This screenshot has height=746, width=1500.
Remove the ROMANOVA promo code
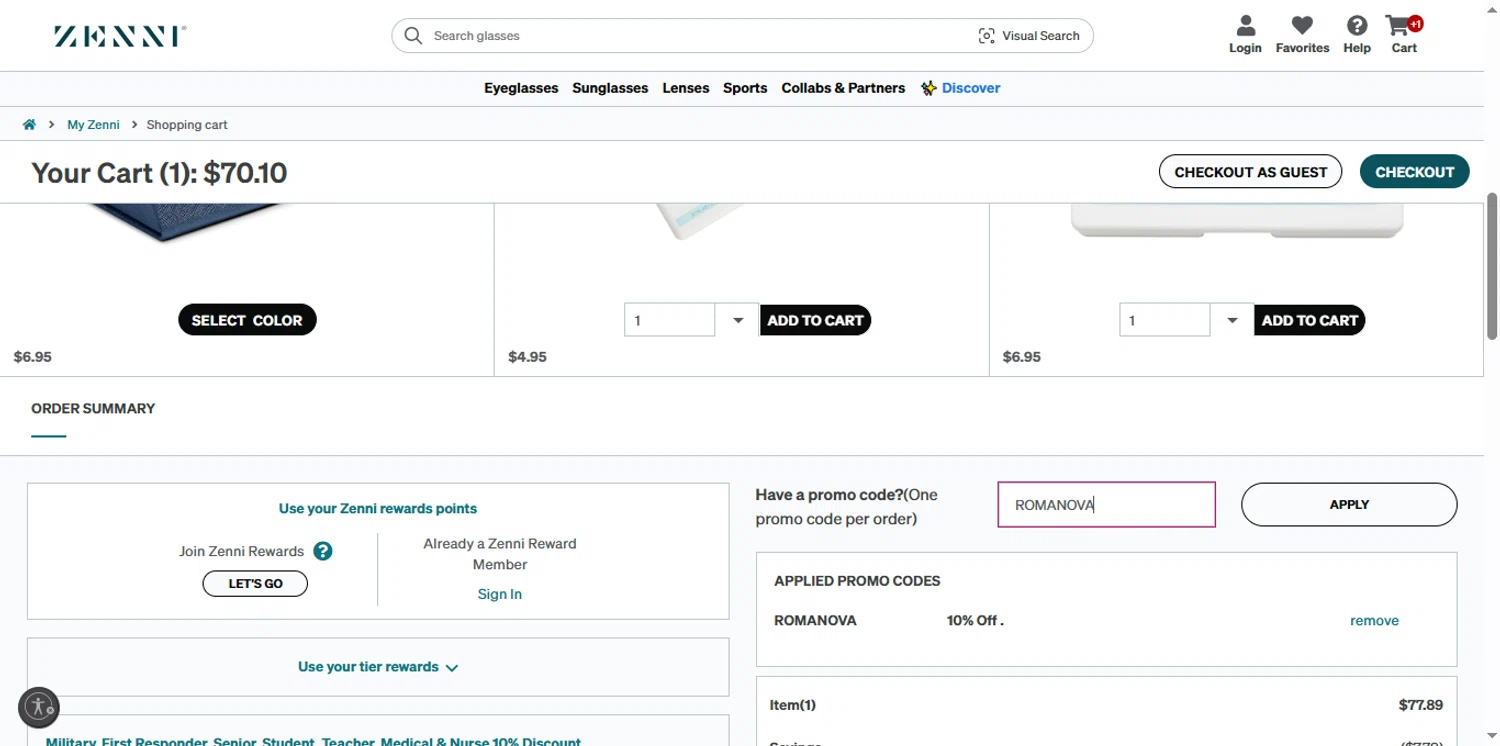pyautogui.click(x=1374, y=621)
